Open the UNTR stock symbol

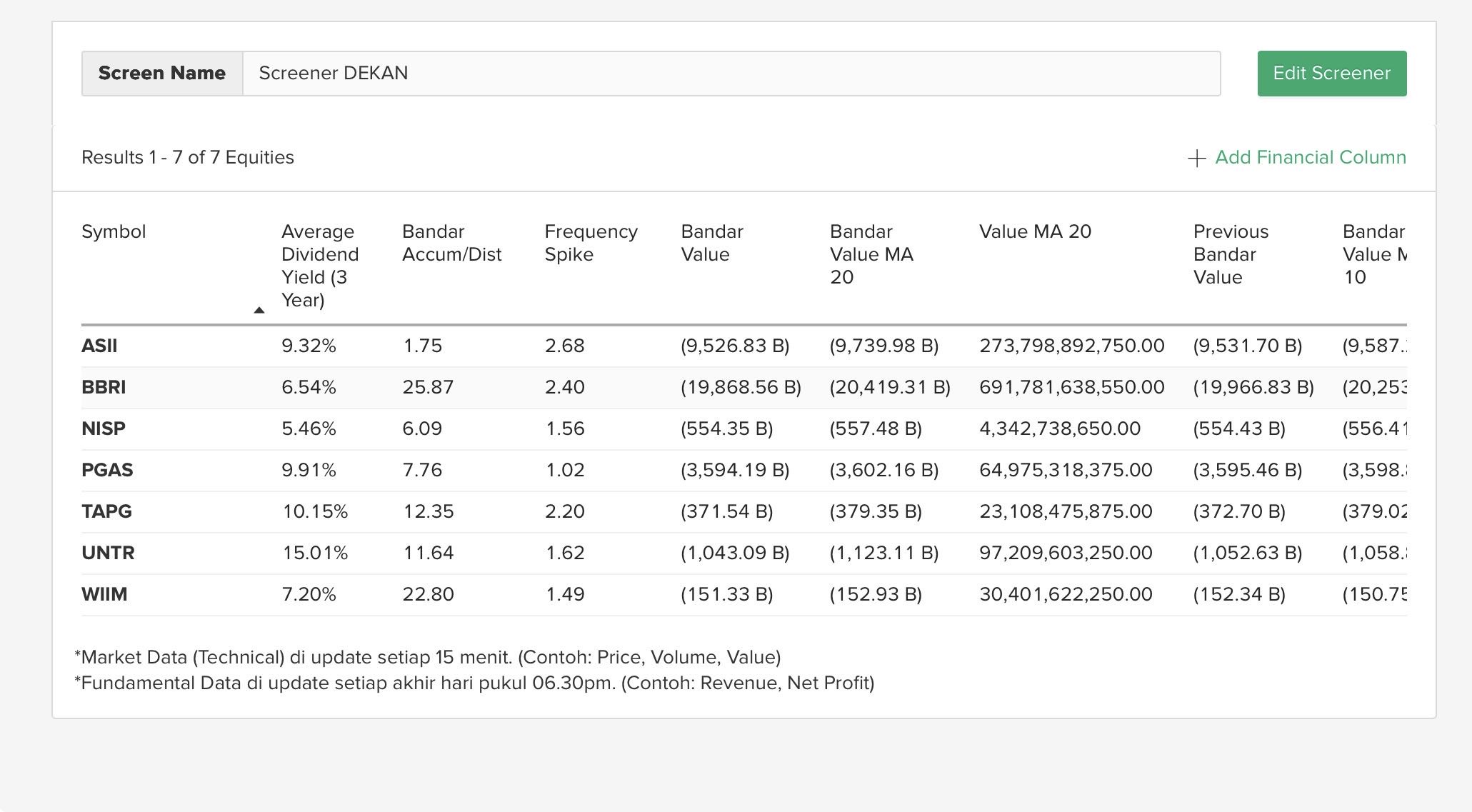click(x=108, y=553)
